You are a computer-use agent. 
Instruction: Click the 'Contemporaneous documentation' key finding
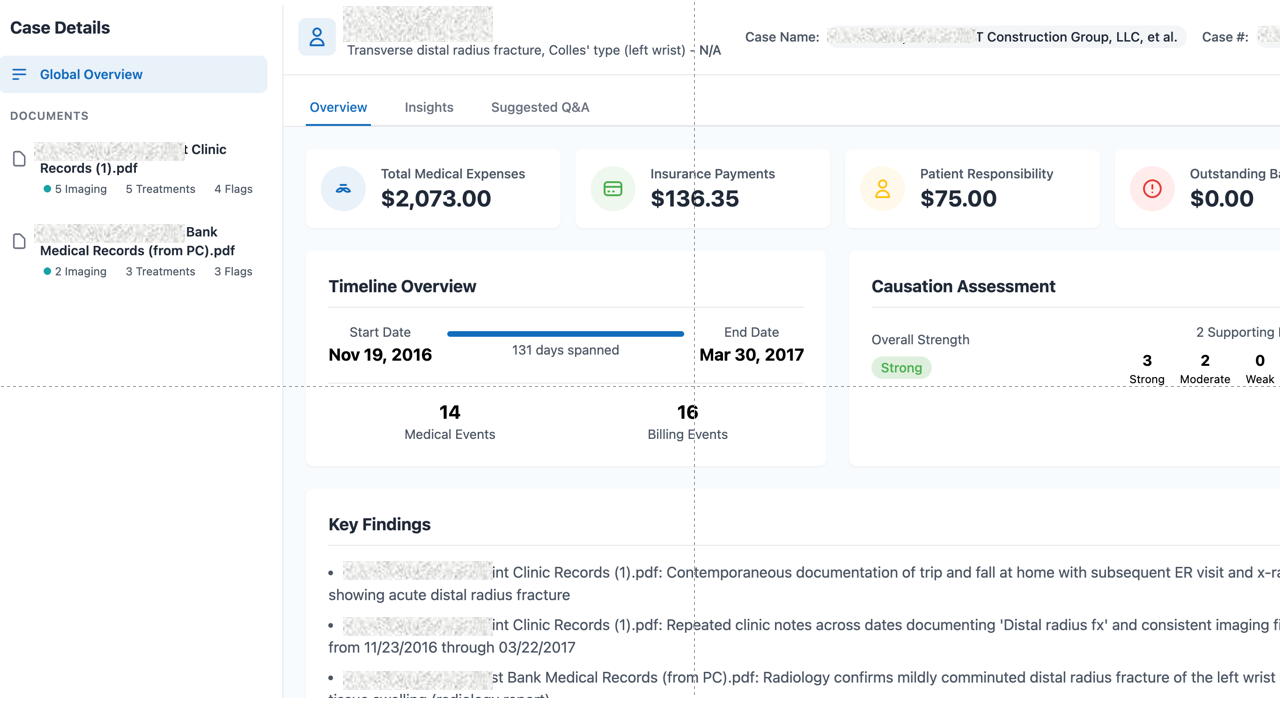pyautogui.click(x=804, y=584)
